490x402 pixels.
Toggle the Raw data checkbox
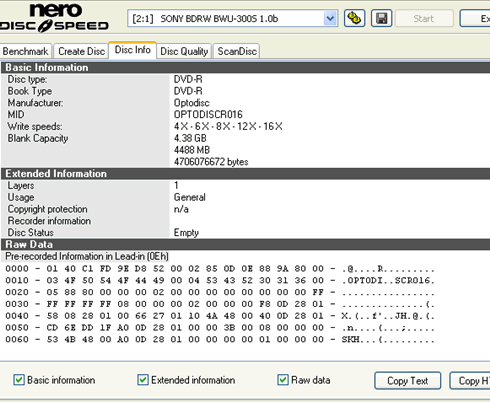point(283,380)
